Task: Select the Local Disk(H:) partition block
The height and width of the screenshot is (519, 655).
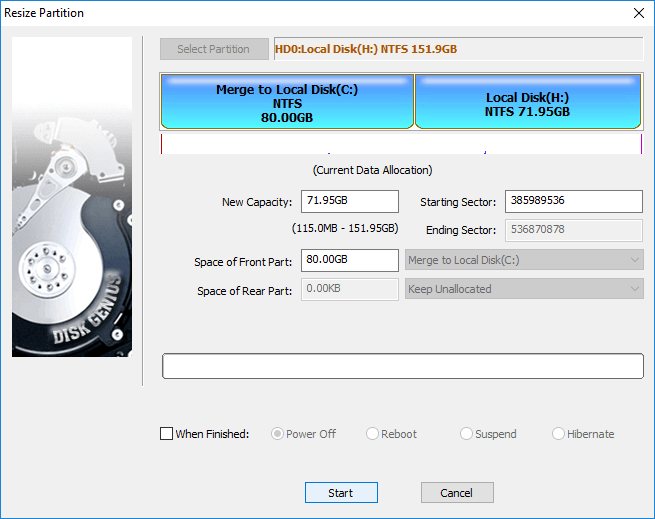Action: [x=528, y=104]
